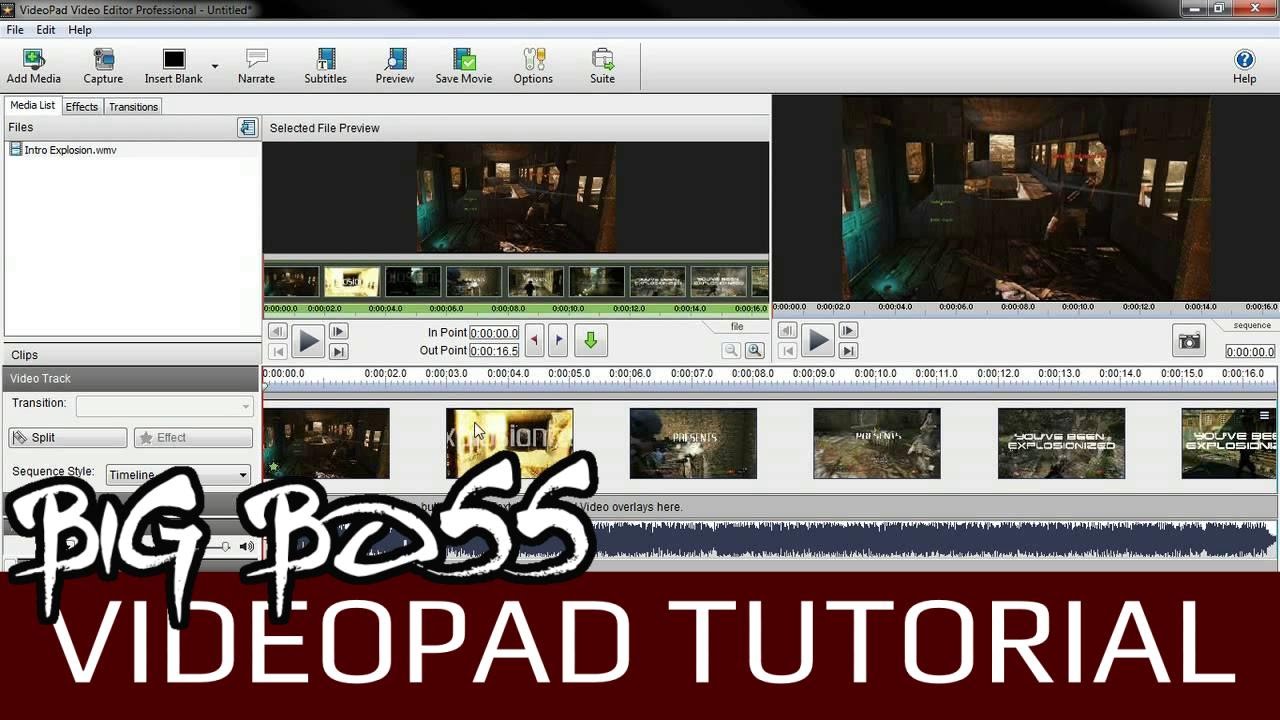Play the selected file preview
This screenshot has width=1280, height=720.
308,342
